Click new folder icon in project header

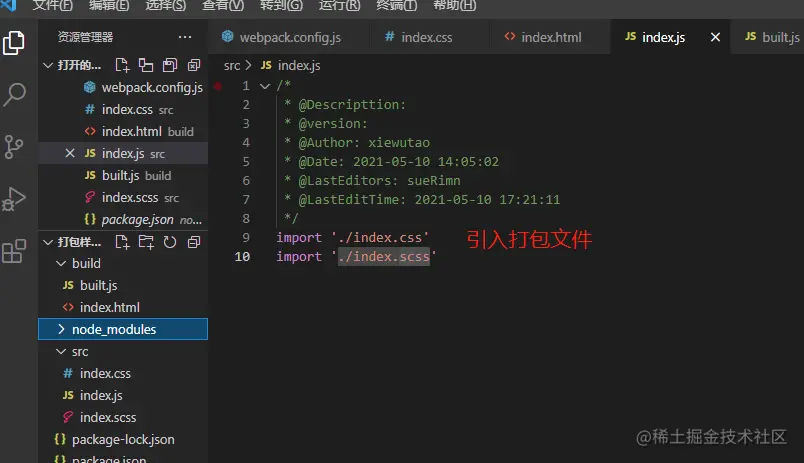coord(146,241)
